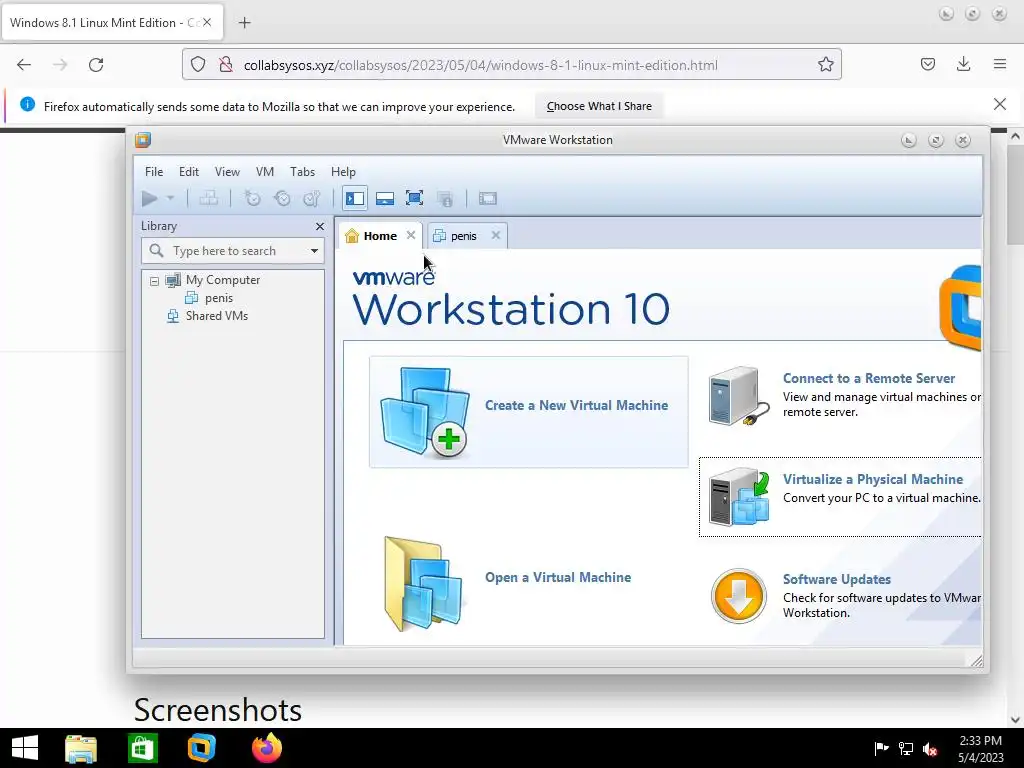Open File Explorer from the taskbar

[x=81, y=748]
